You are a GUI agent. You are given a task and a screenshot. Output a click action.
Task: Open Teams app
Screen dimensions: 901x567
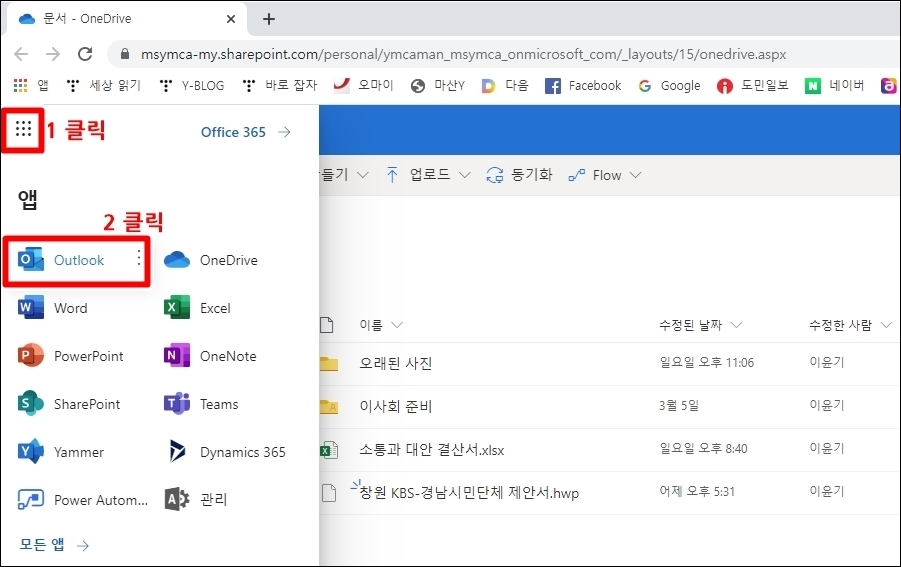click(201, 404)
